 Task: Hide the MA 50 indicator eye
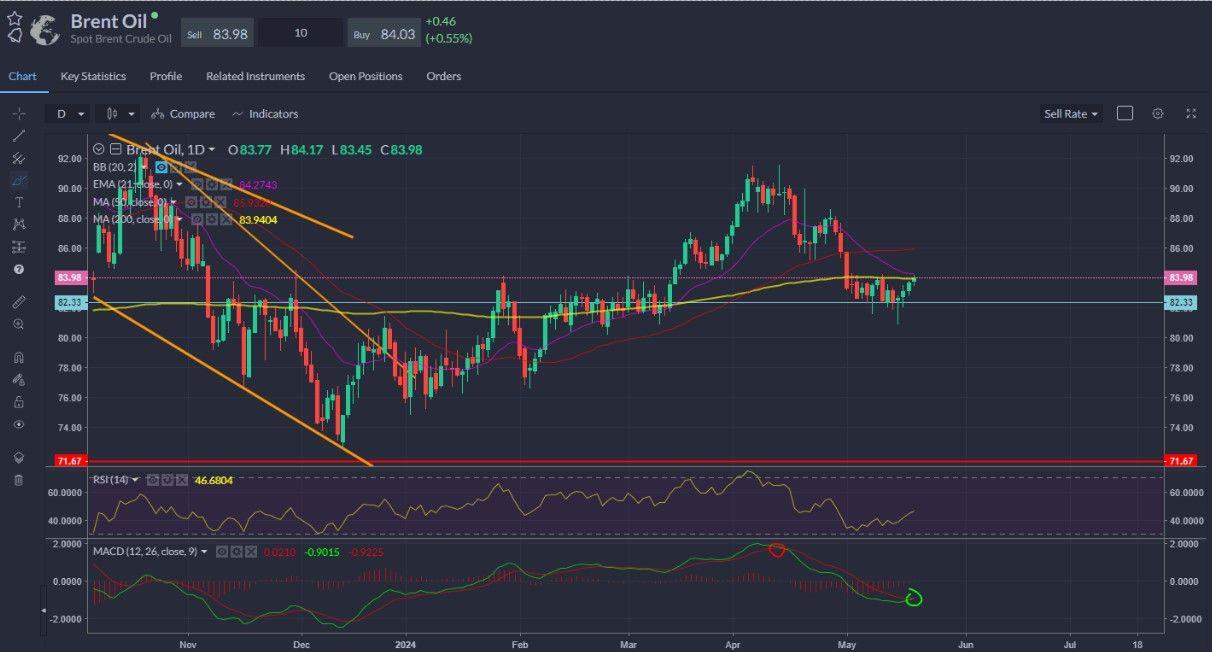[190, 202]
